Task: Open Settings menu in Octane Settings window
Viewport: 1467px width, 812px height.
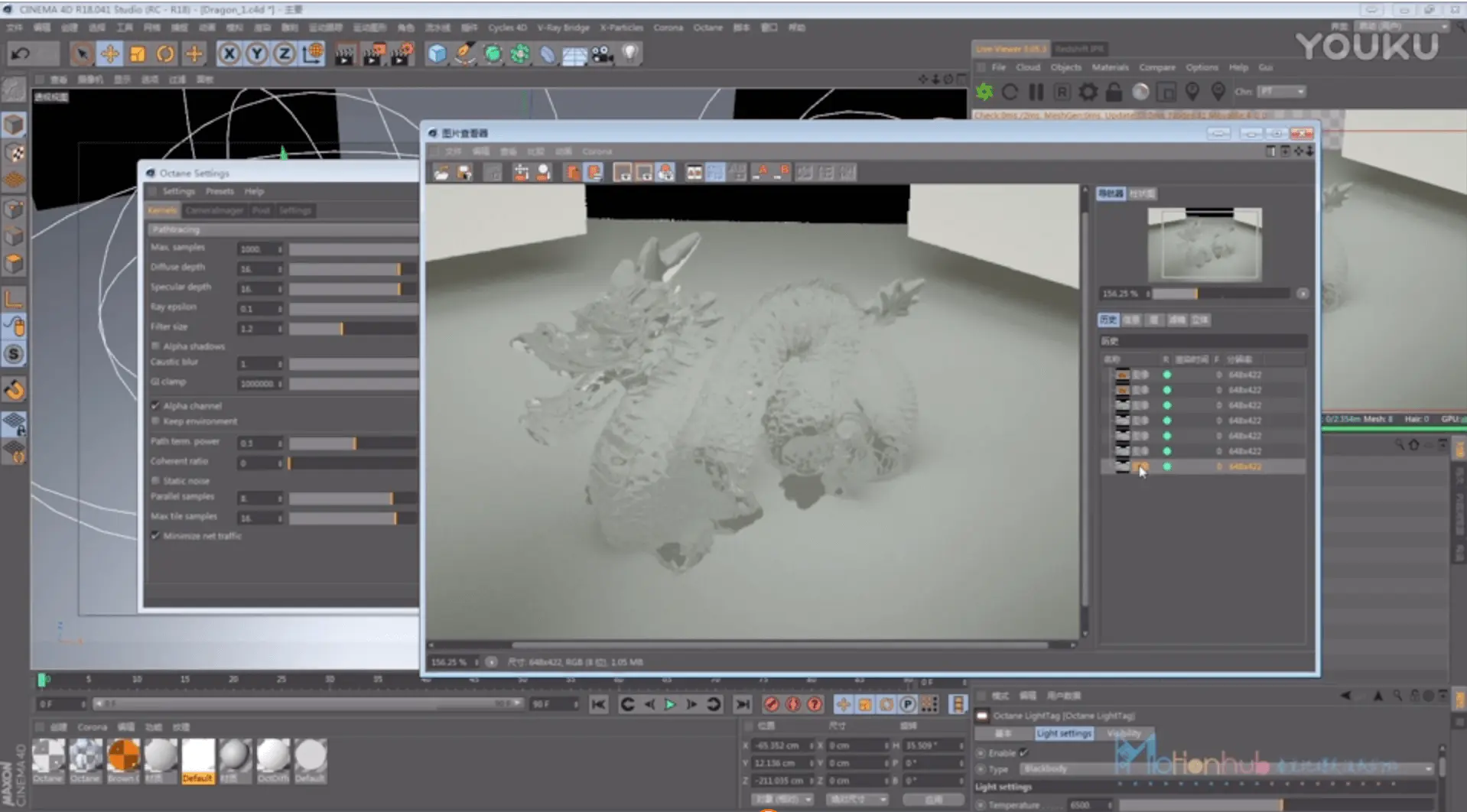Action: pyautogui.click(x=179, y=191)
